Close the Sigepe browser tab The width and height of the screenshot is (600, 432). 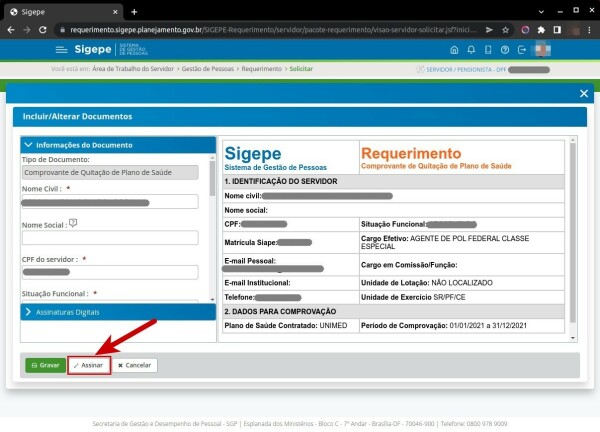[115, 12]
